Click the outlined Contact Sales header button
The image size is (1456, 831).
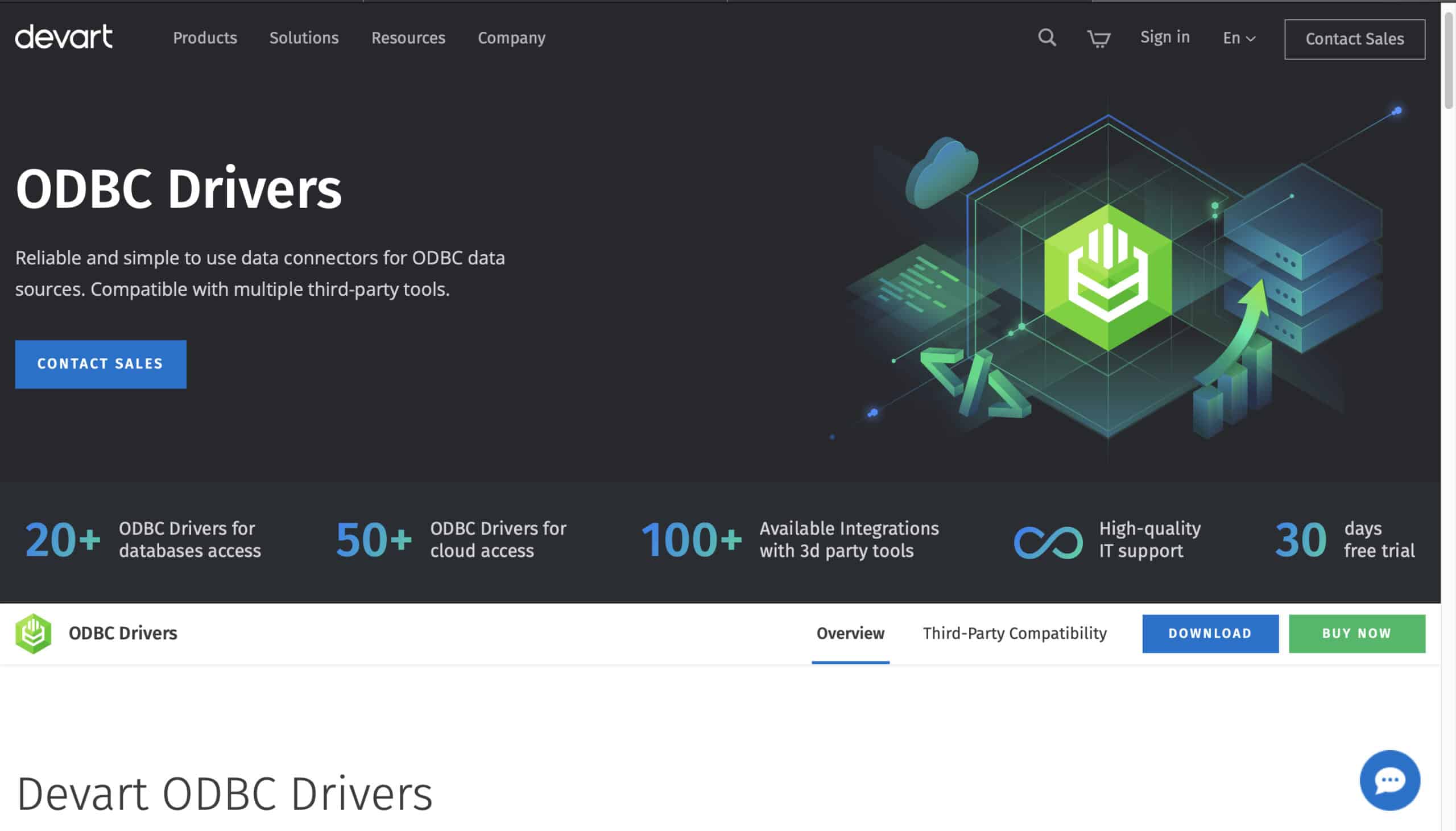pyautogui.click(x=1354, y=39)
